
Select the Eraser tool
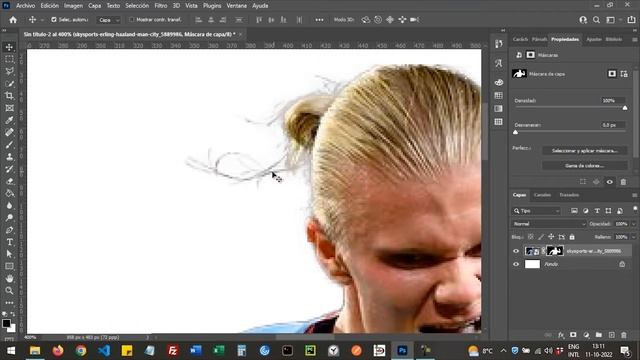click(x=9, y=181)
